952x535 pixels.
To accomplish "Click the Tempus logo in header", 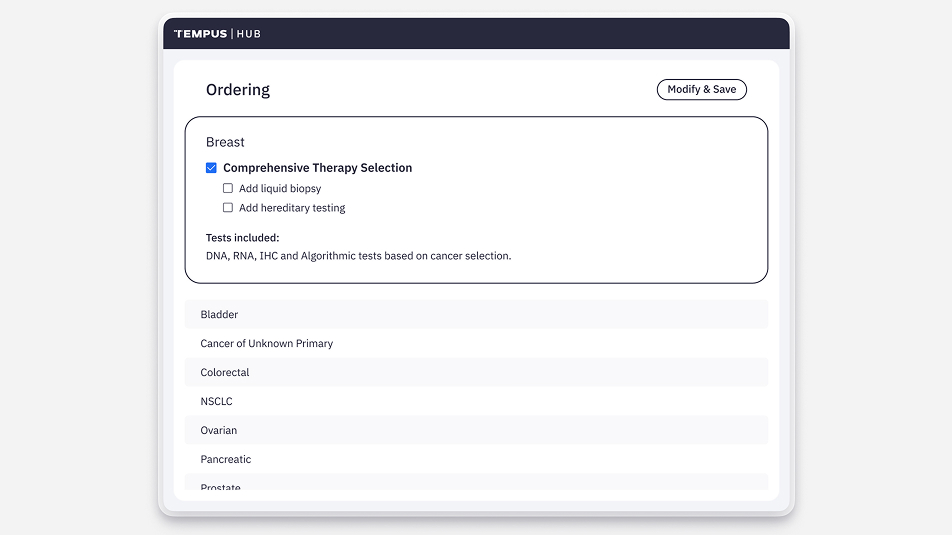I will [200, 34].
